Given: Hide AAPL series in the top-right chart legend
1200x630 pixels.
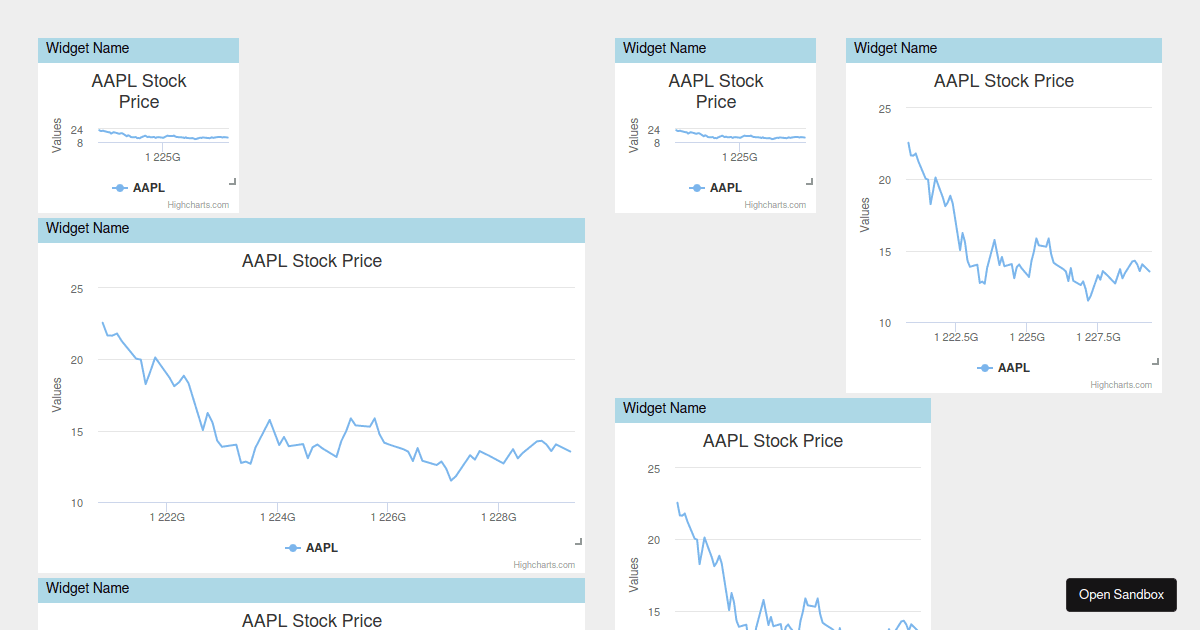Looking at the screenshot, I should (1004, 368).
